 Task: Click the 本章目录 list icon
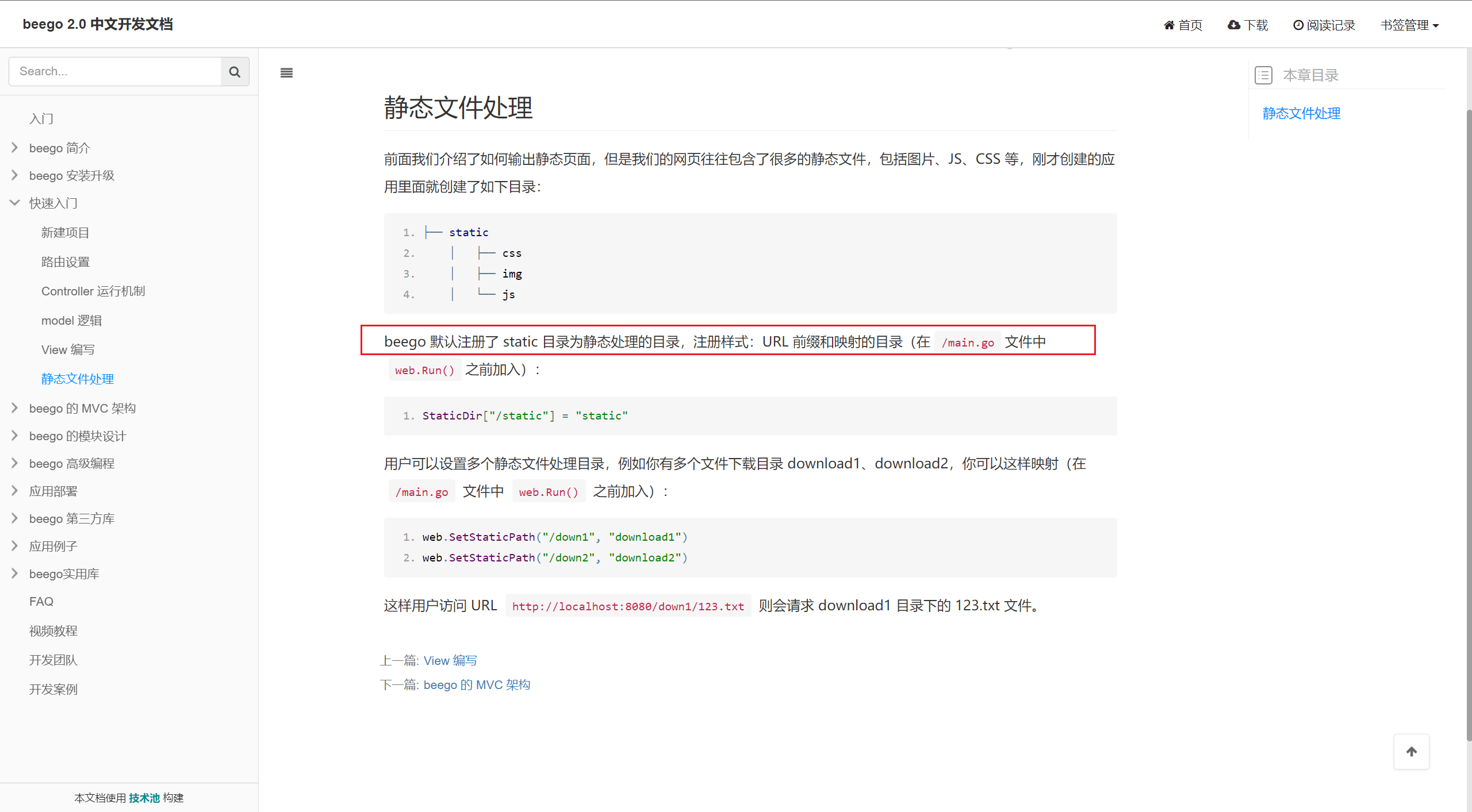click(1263, 75)
